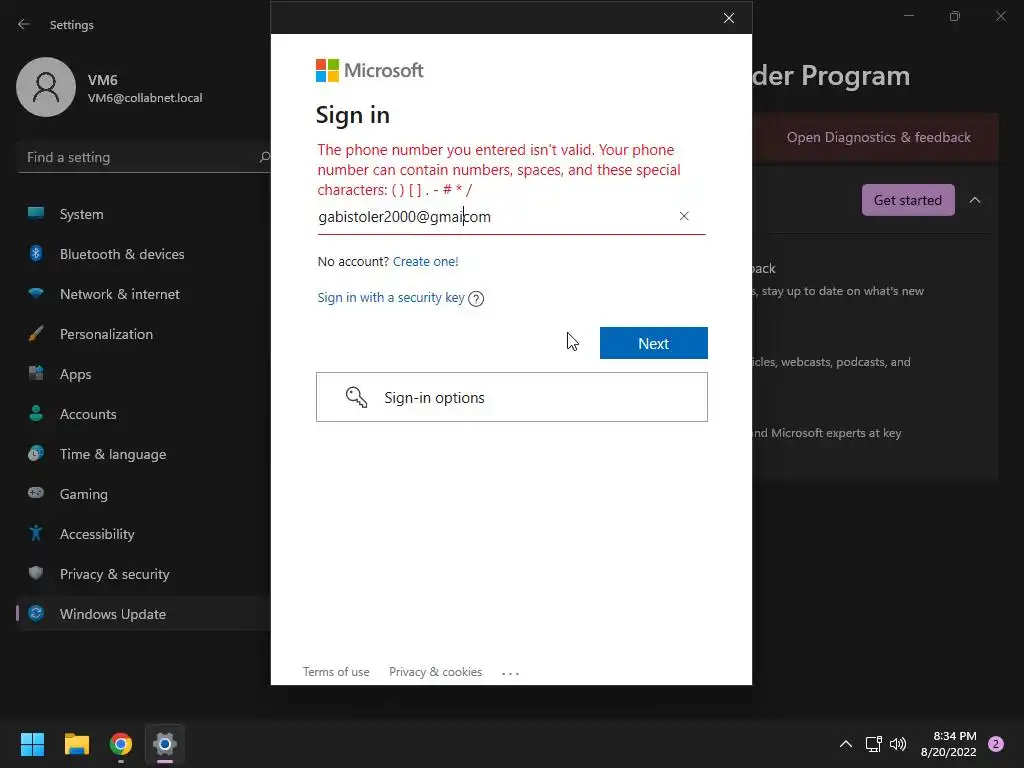Image resolution: width=1024 pixels, height=768 pixels.
Task: Click the Create one! link
Action: point(426,261)
